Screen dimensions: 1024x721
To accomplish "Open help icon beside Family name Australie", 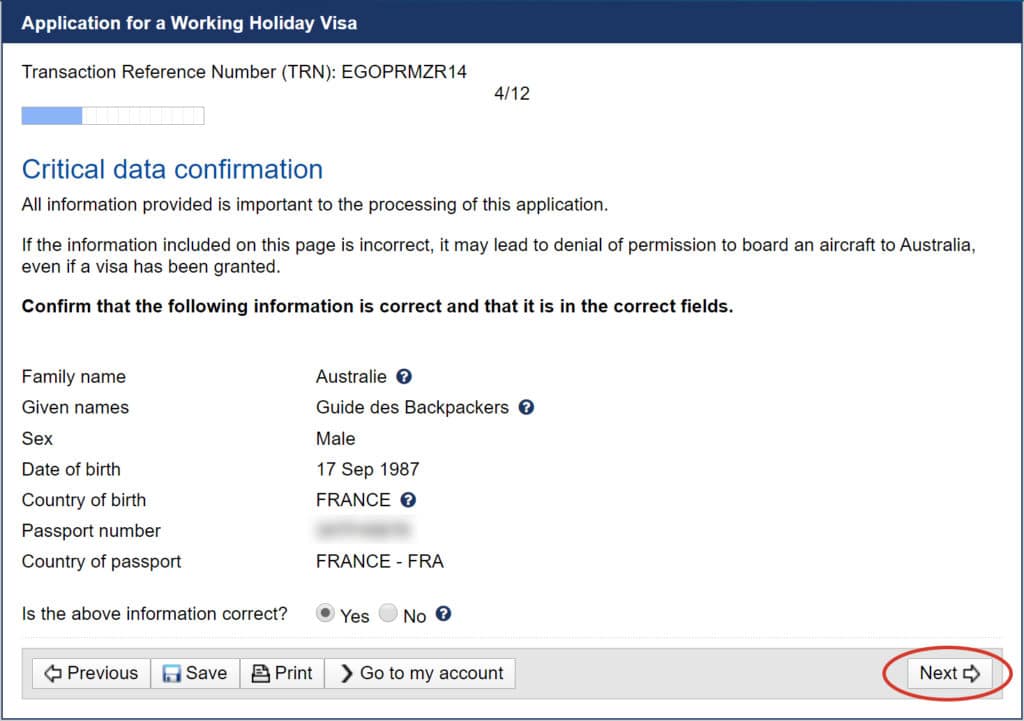I will coord(404,377).
